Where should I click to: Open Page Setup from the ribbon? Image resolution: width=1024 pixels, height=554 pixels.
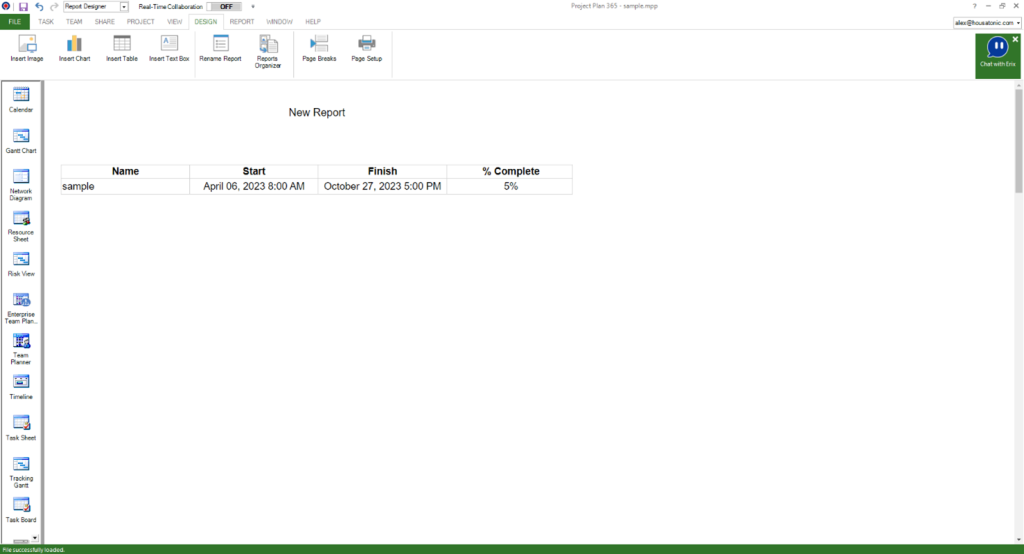pyautogui.click(x=366, y=45)
